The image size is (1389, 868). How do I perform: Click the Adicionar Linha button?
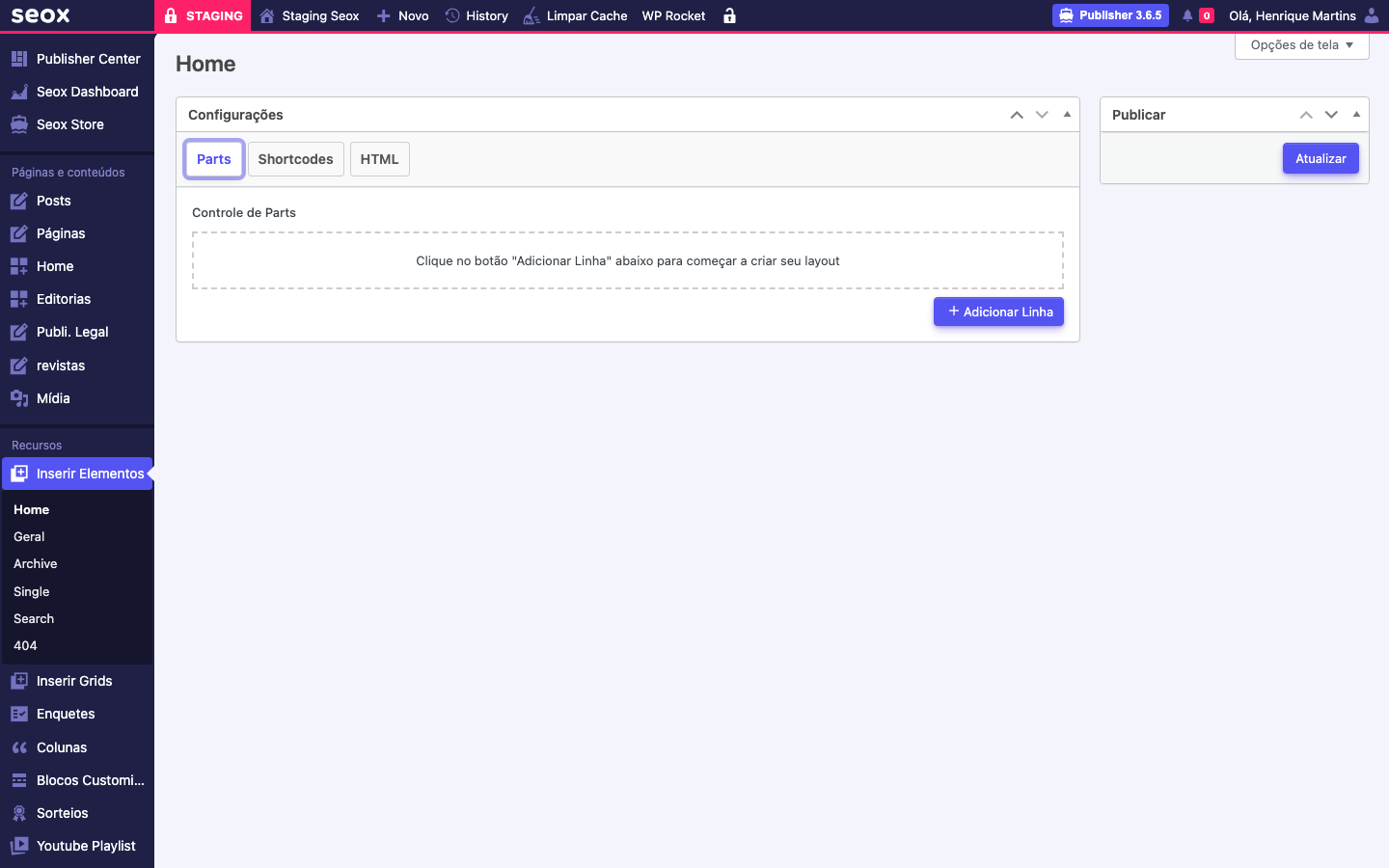pos(998,312)
